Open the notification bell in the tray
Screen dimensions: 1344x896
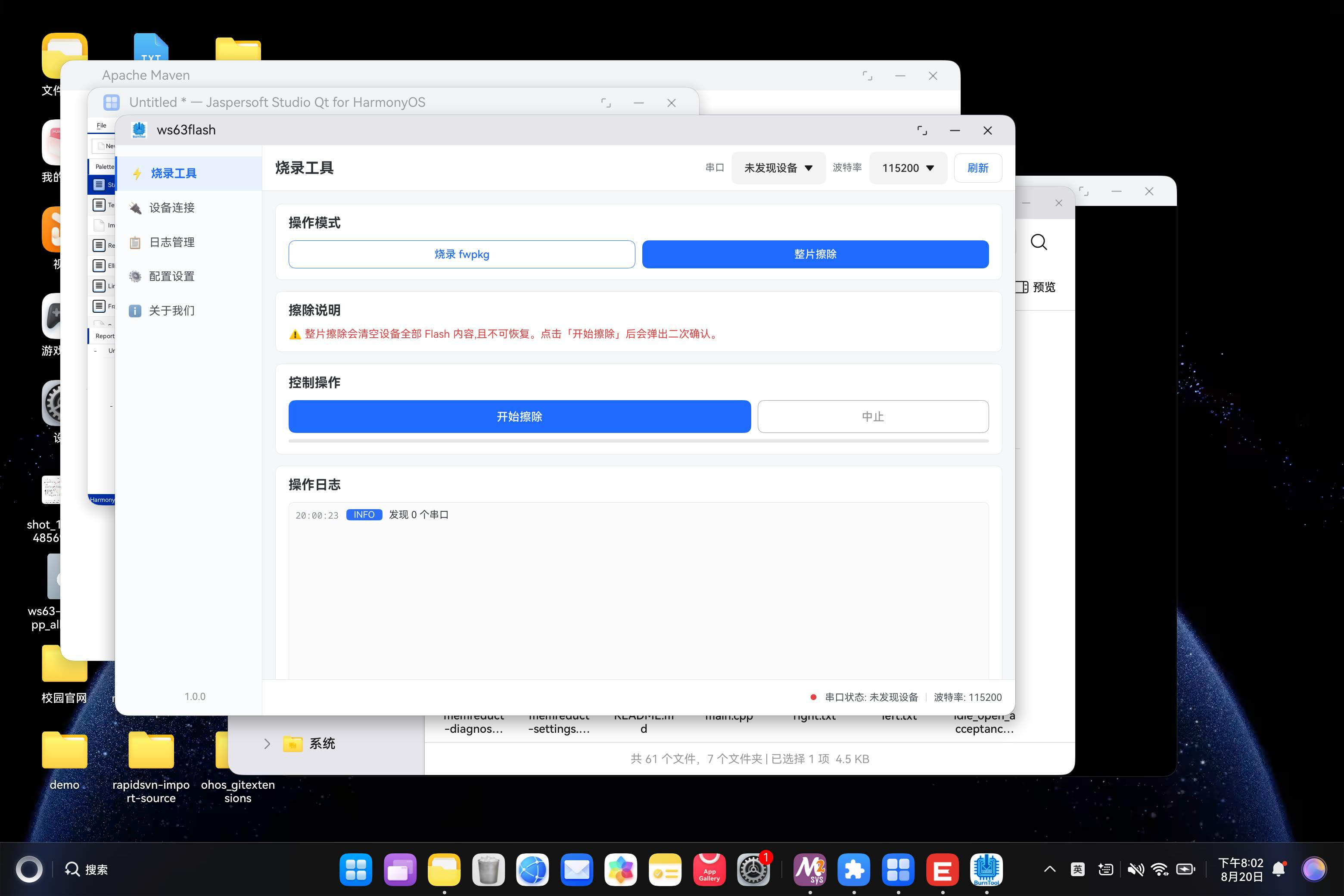[x=1279, y=869]
